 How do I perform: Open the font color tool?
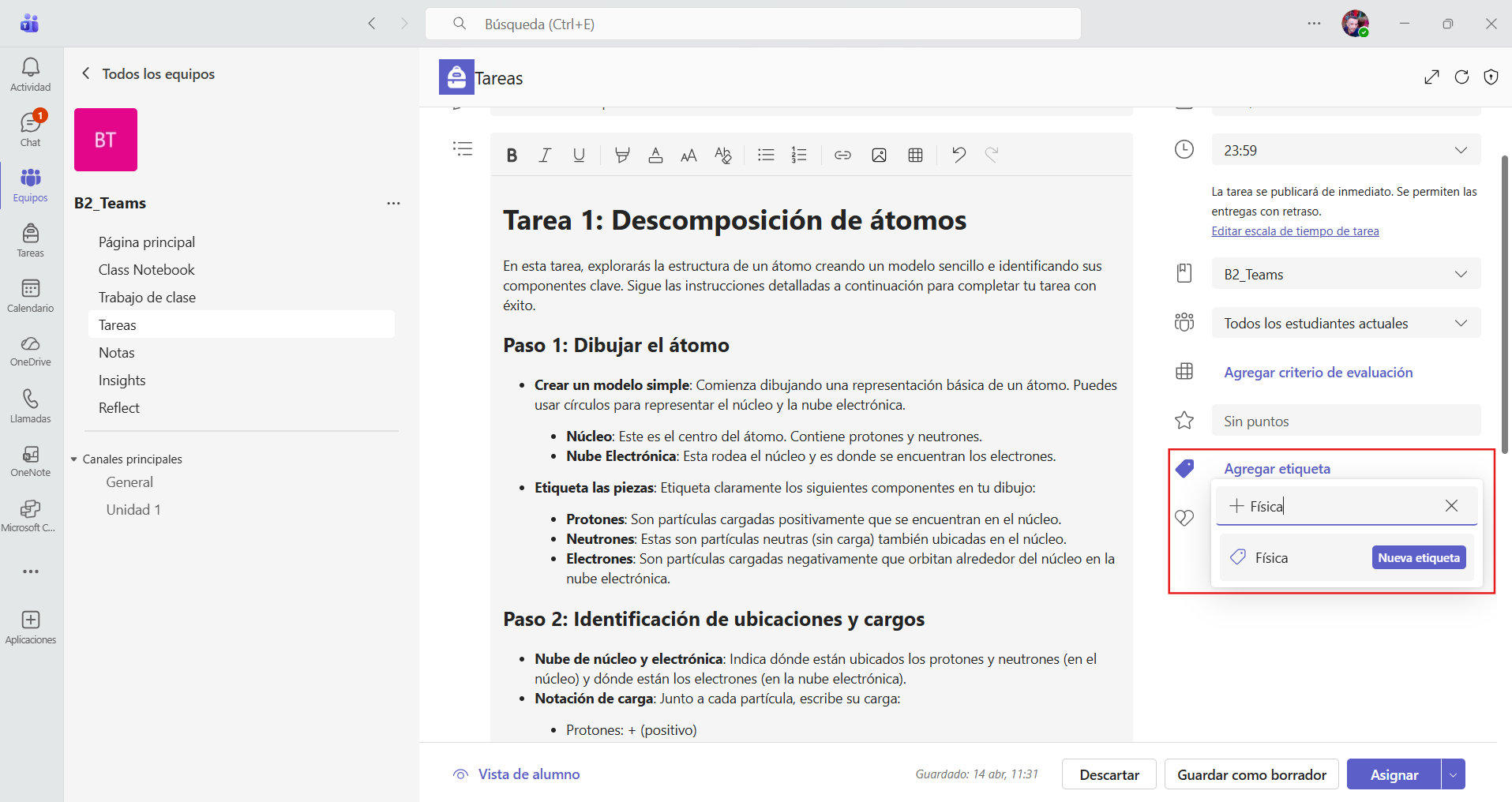pyautogui.click(x=655, y=156)
